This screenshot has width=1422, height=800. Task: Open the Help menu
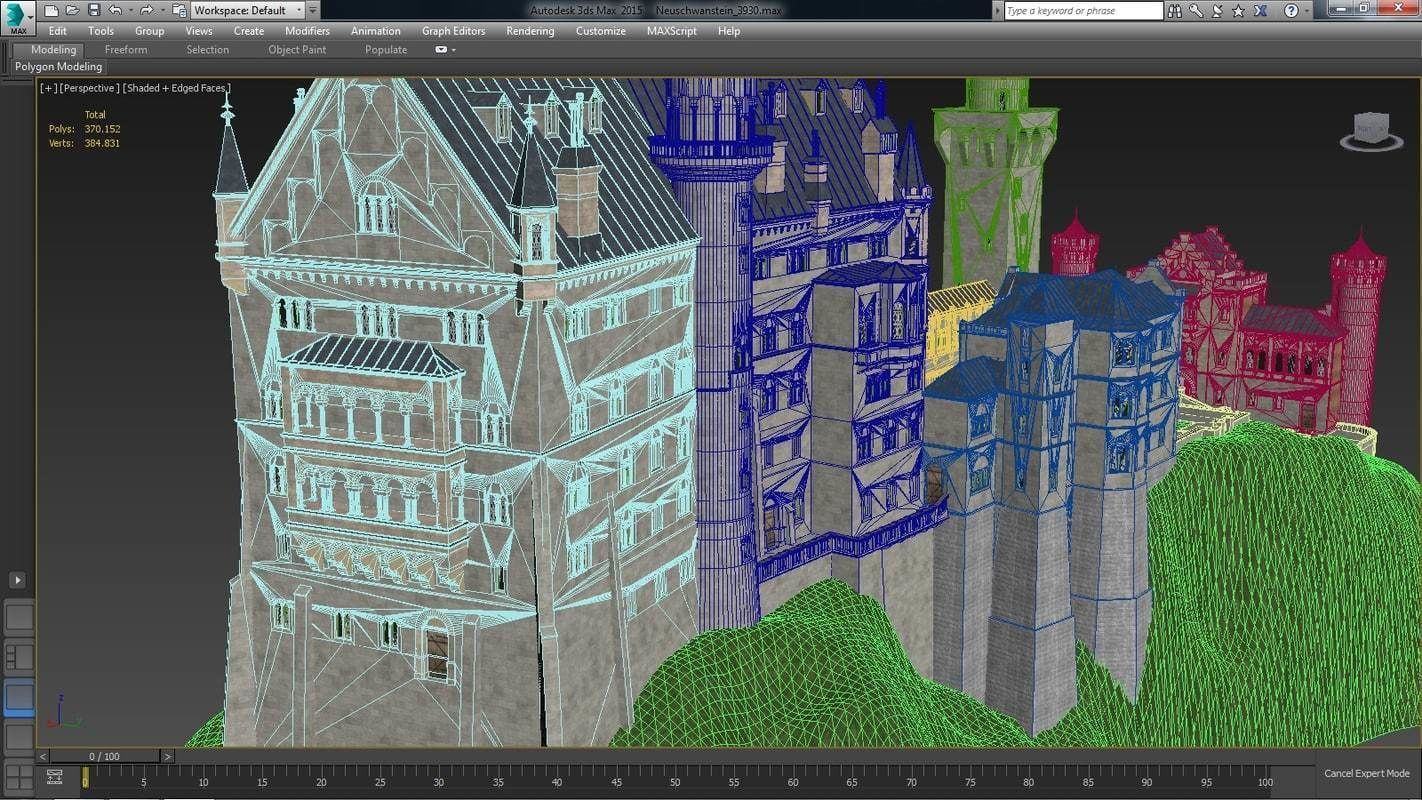[729, 31]
